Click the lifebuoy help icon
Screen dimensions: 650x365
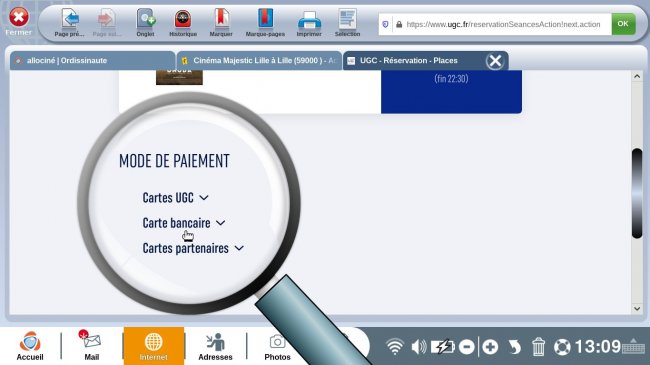[x=562, y=347]
